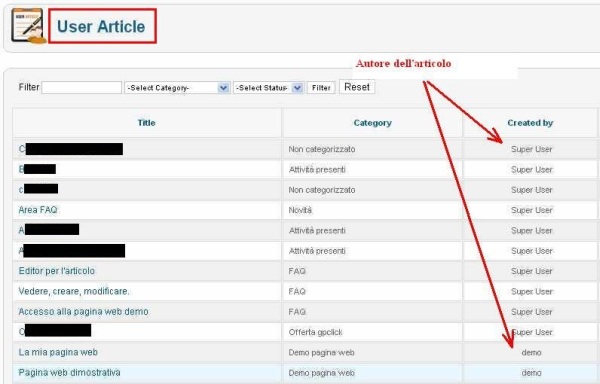Click the Offerta gpclick category cell
This screenshot has width=600, height=384.
click(x=316, y=332)
